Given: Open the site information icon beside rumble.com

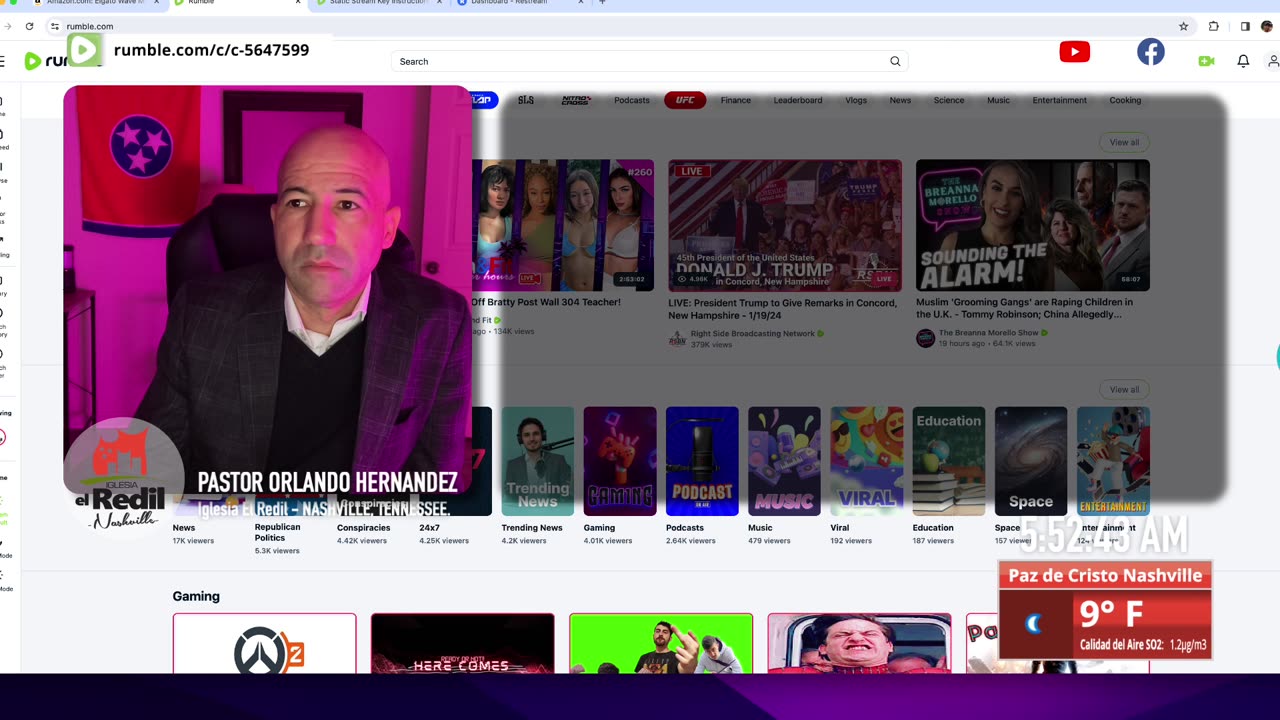Looking at the screenshot, I should click(x=54, y=26).
